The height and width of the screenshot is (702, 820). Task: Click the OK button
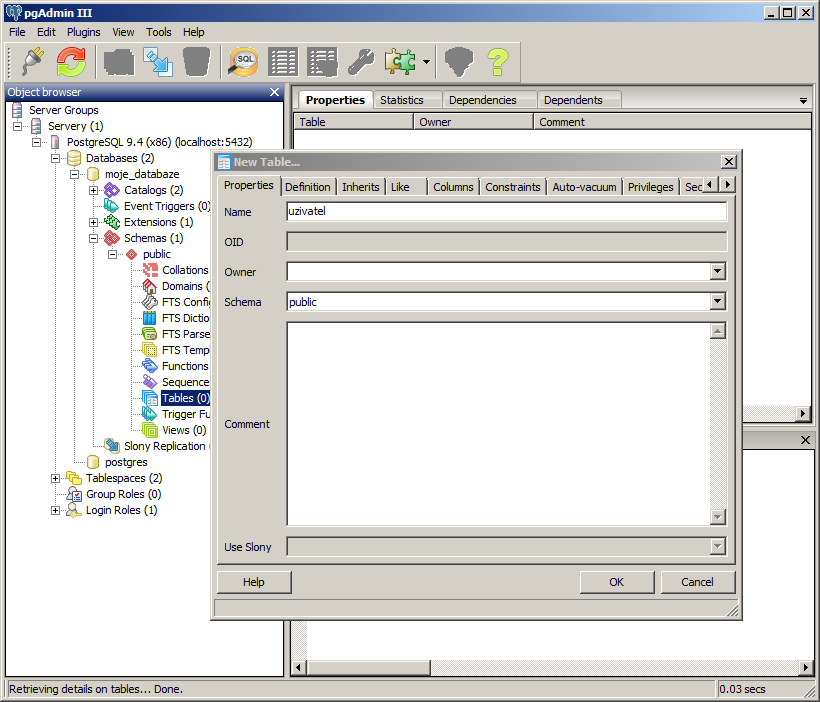click(617, 582)
